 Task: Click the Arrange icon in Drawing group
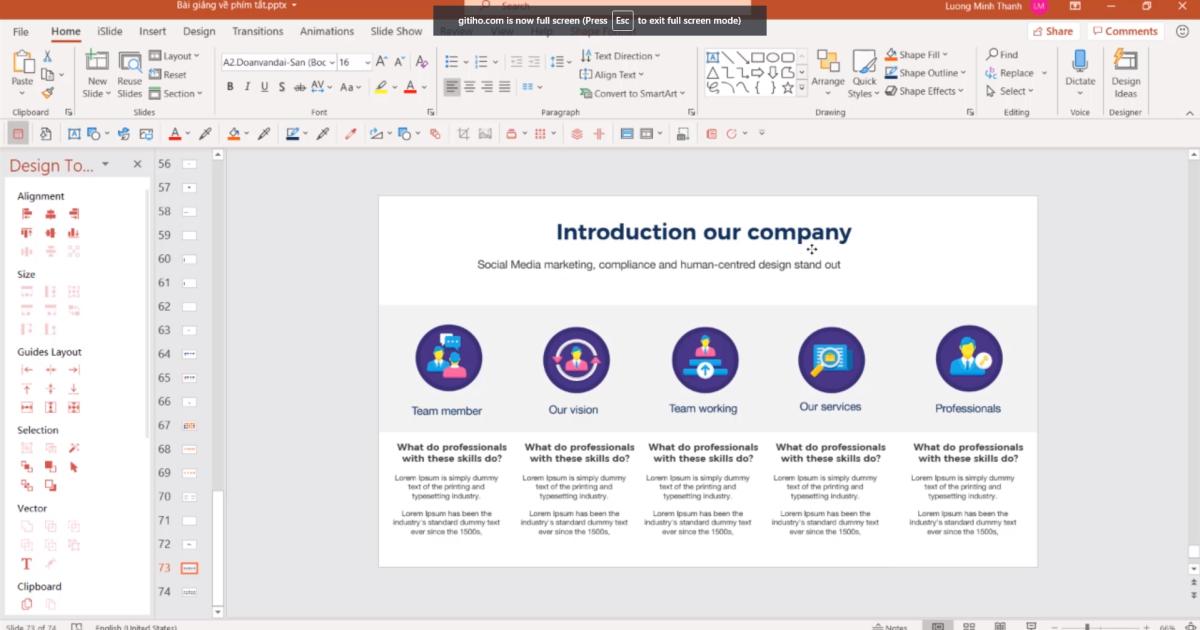828,62
